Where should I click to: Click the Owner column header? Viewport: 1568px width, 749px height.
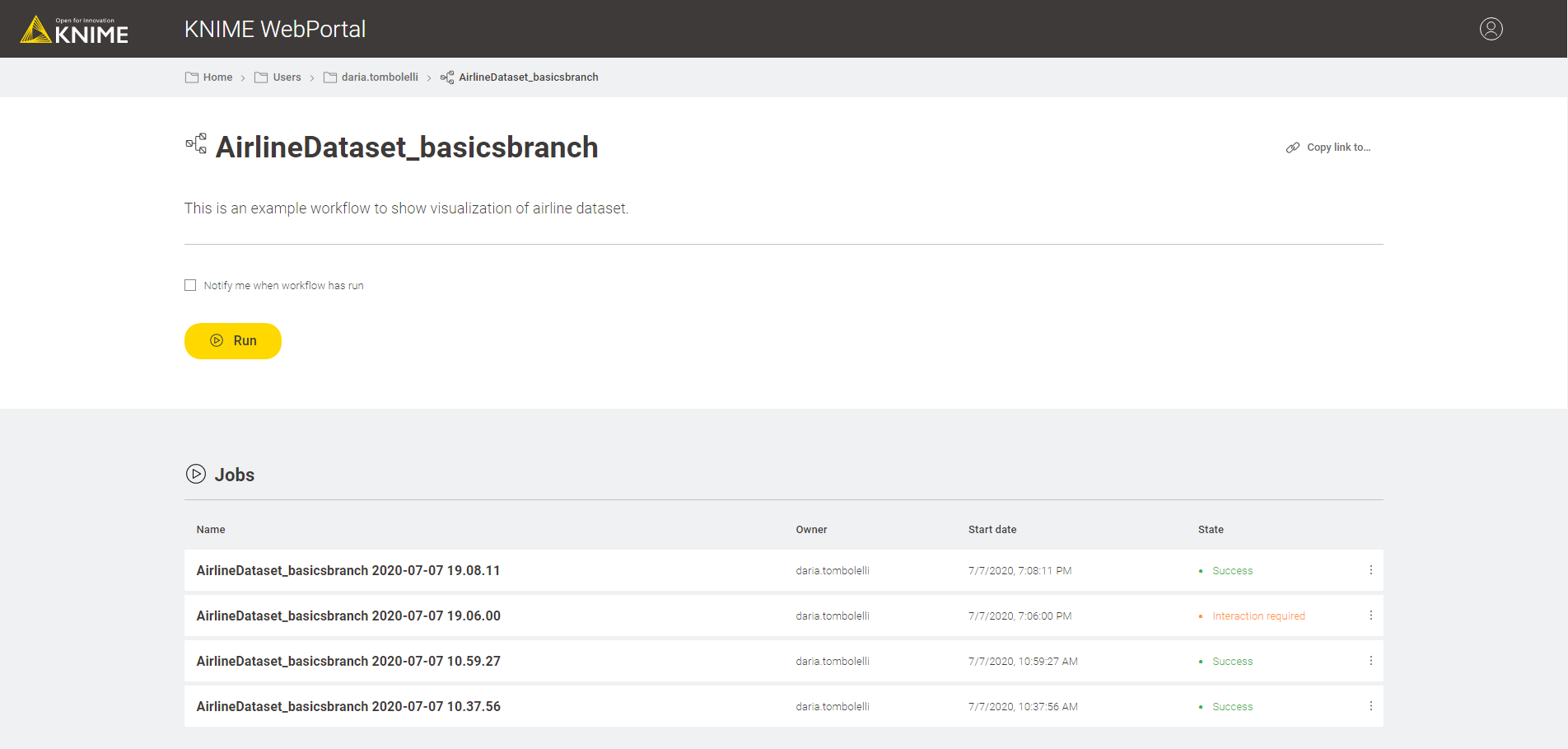811,530
